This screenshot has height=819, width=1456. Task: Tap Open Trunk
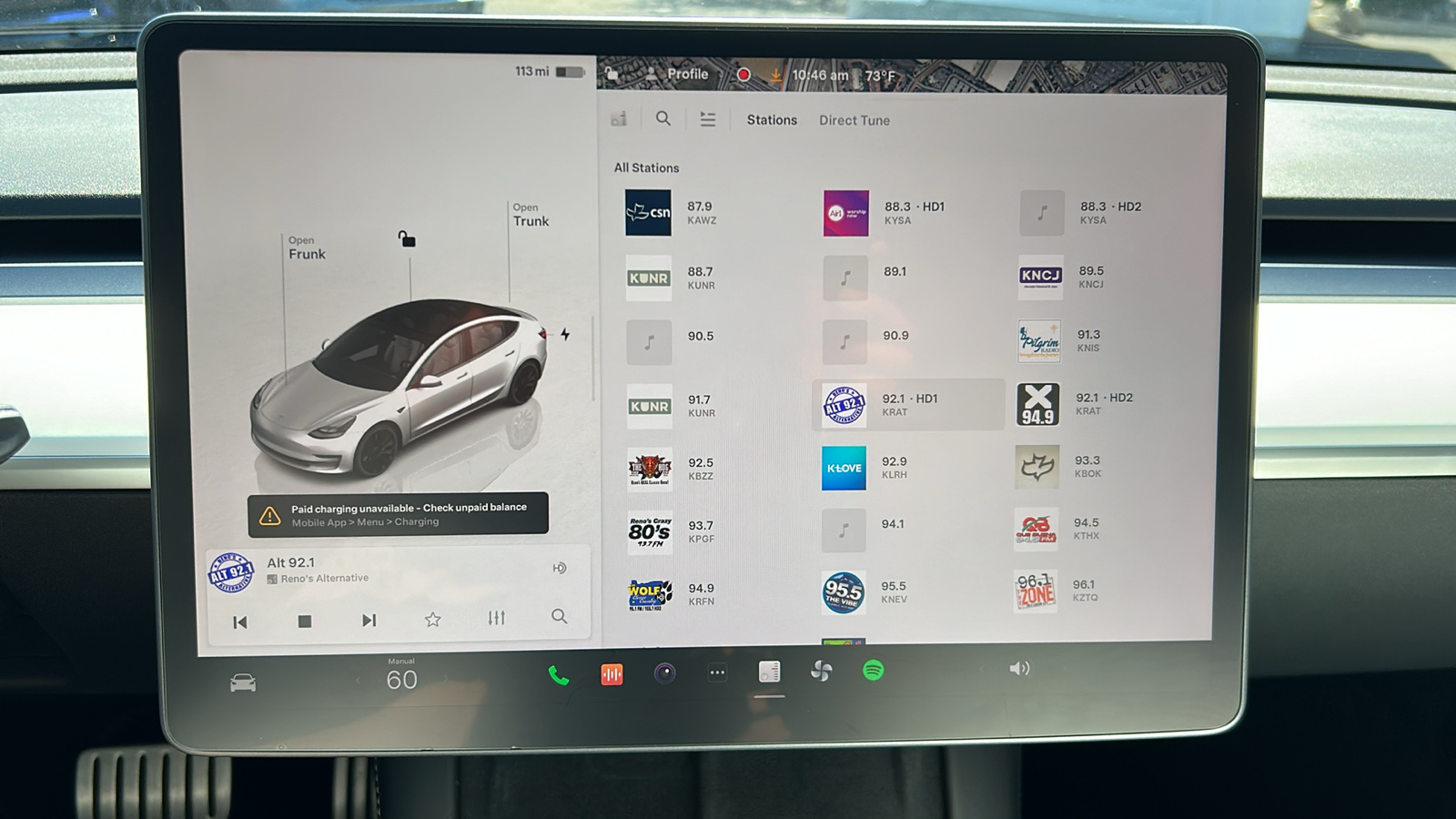531,215
